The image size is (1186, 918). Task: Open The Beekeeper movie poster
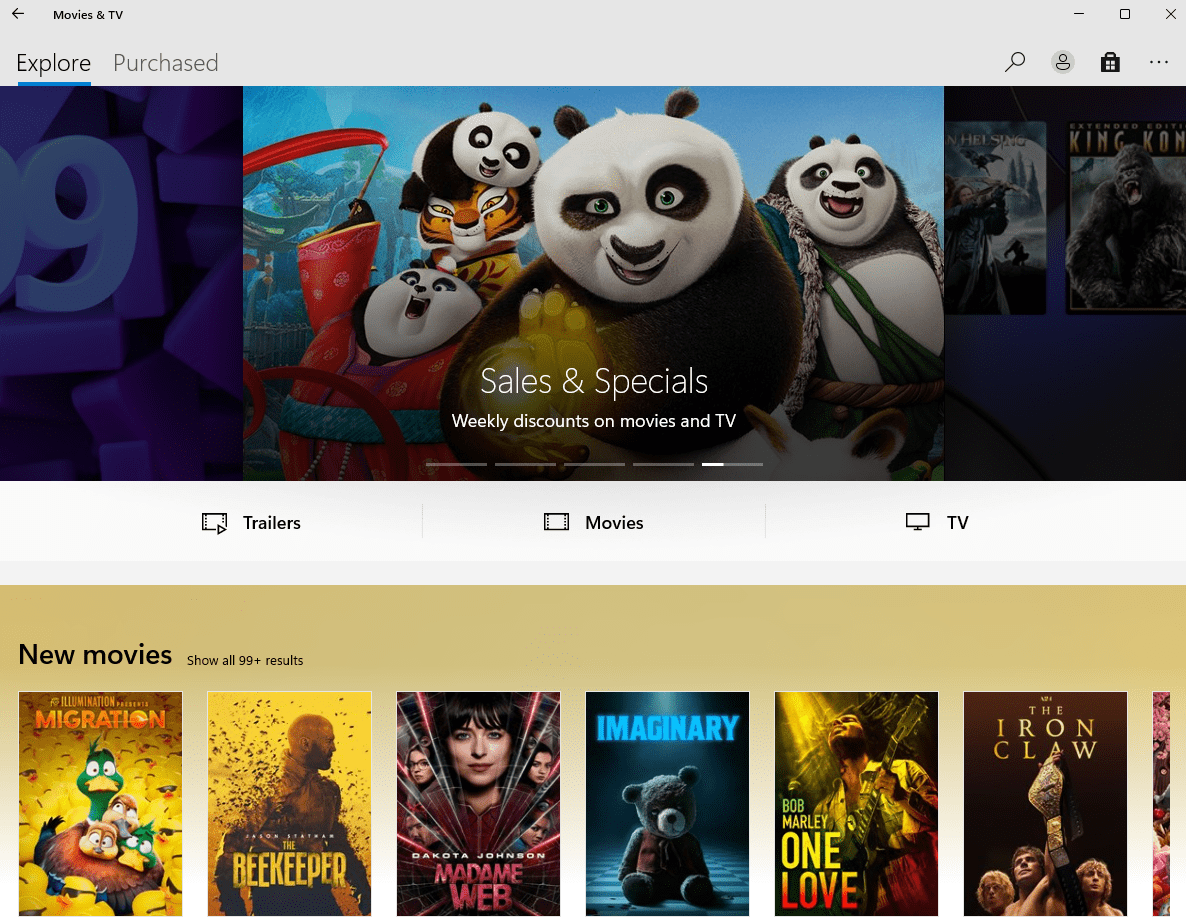289,803
